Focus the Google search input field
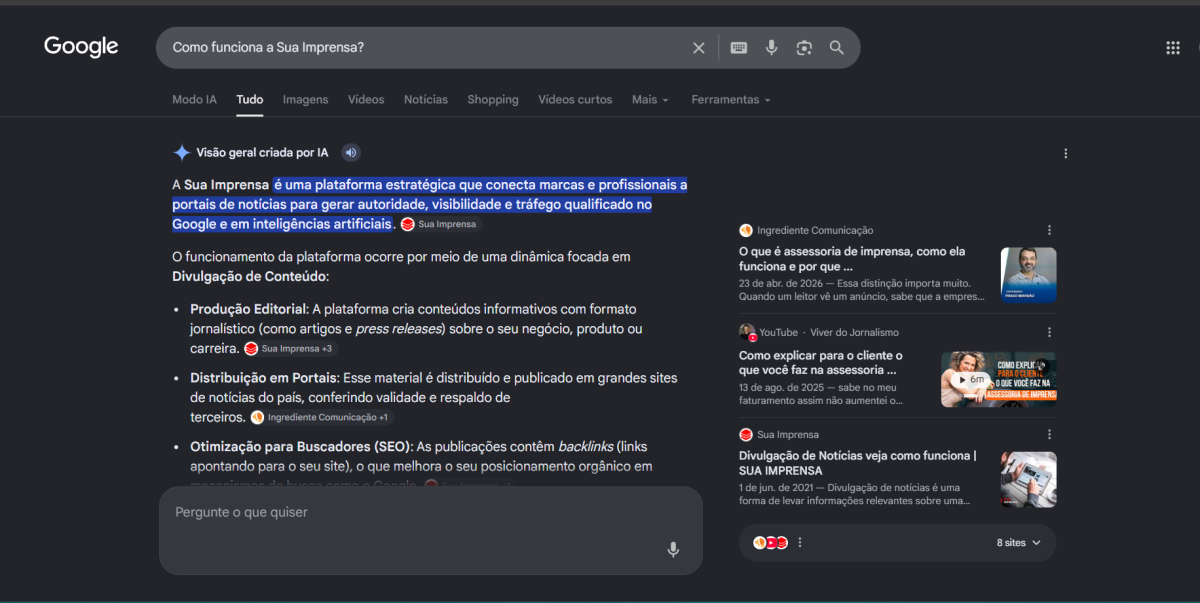Screen dimensions: 1200x603 click(425, 48)
